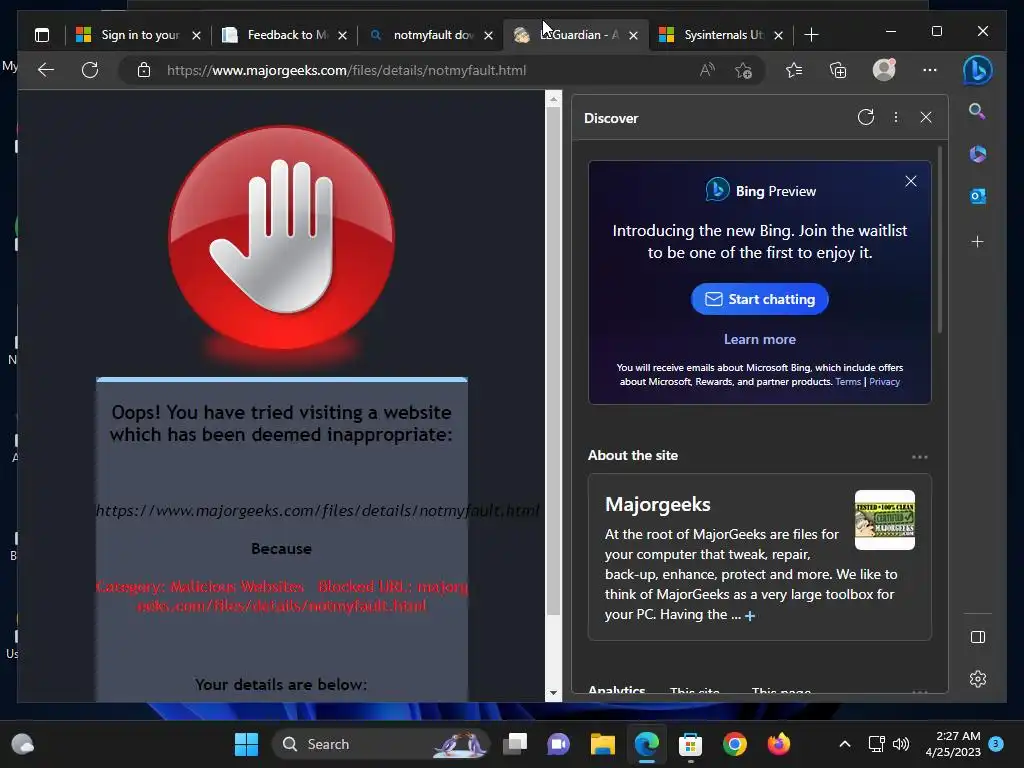The width and height of the screenshot is (1024, 768).
Task: Reload the page with refresh icon
Action: click(90, 70)
